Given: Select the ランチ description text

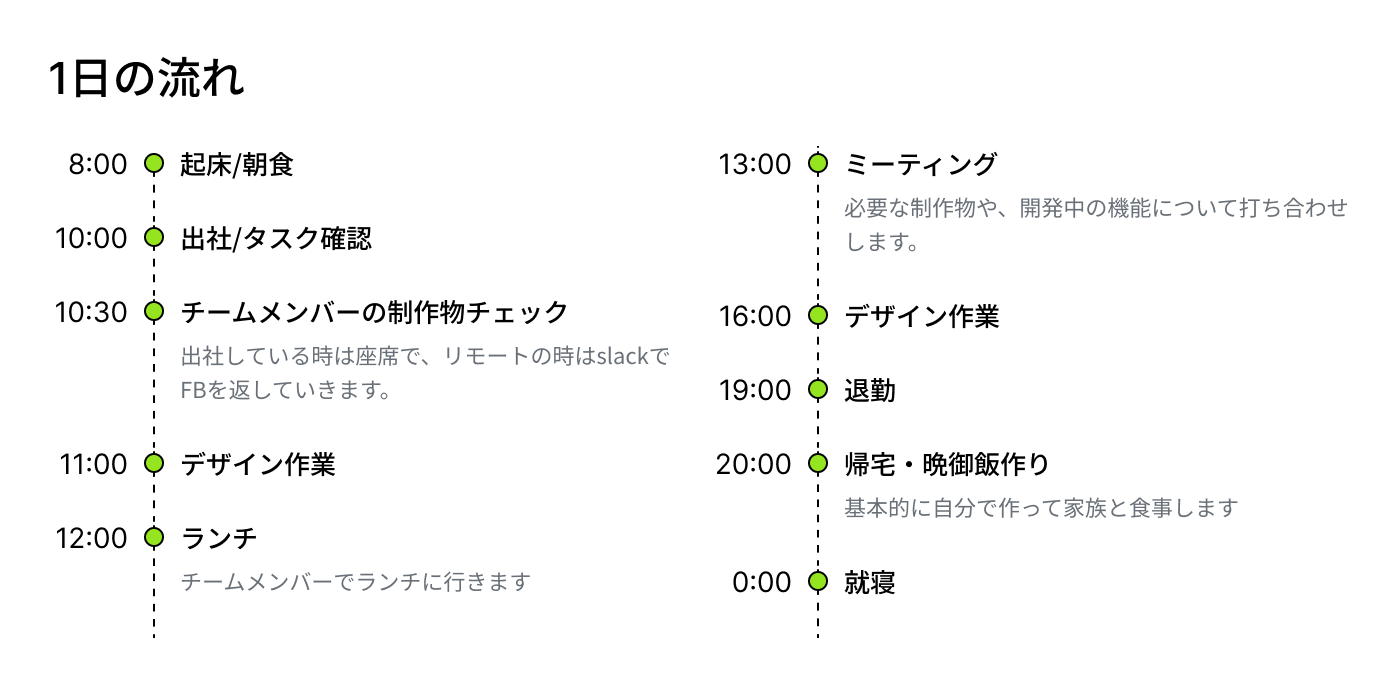Looking at the screenshot, I should (355, 582).
